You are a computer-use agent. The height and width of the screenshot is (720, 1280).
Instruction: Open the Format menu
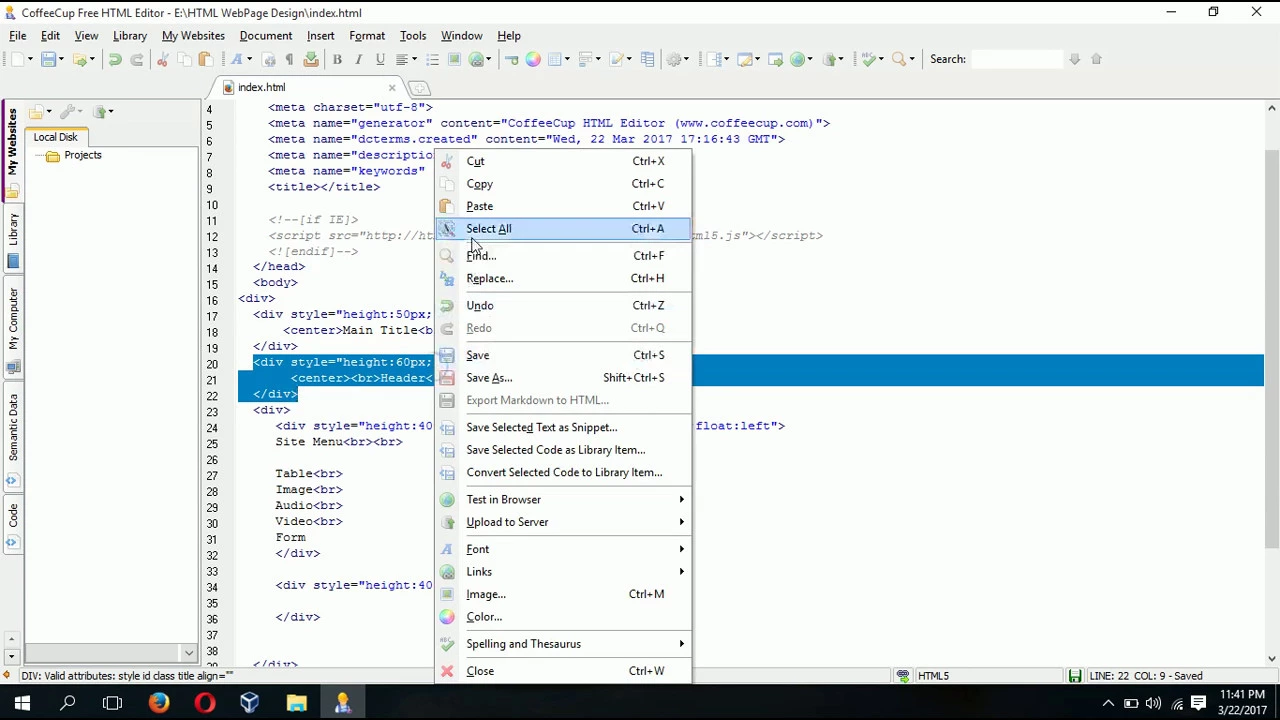click(x=367, y=36)
